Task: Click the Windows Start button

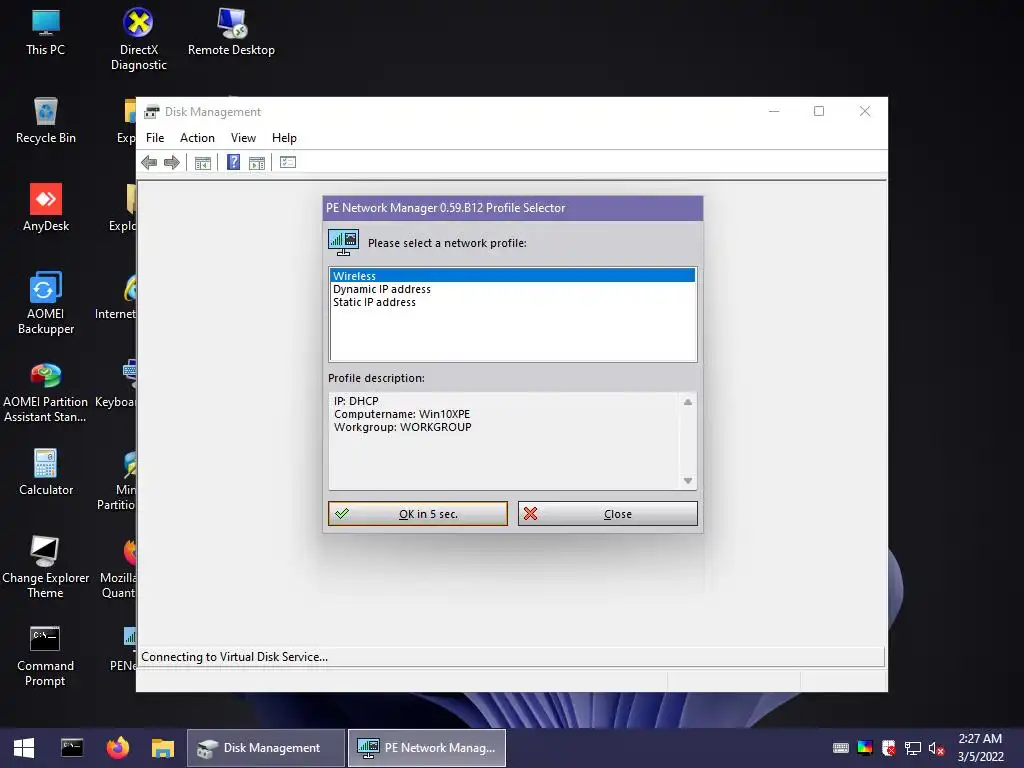Action: click(x=24, y=748)
